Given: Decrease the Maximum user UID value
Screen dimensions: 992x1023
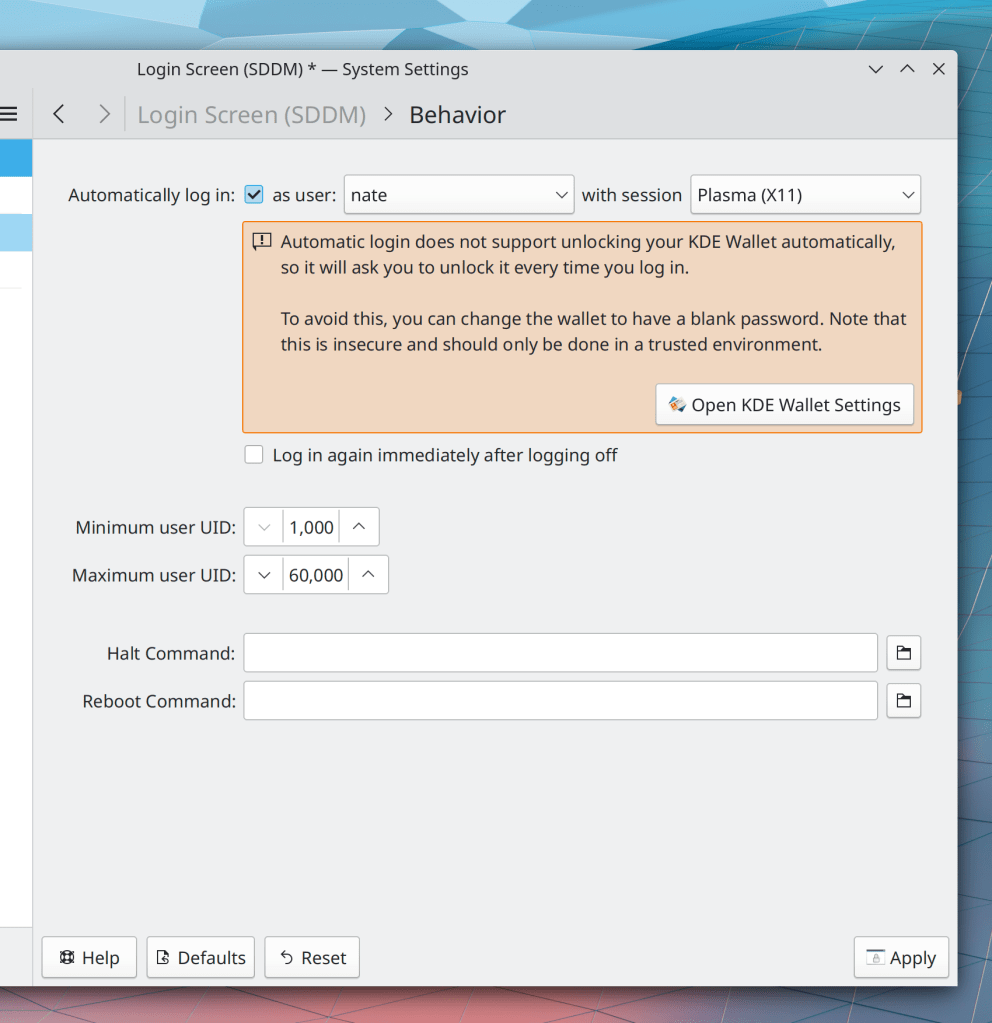Looking at the screenshot, I should click(x=264, y=575).
